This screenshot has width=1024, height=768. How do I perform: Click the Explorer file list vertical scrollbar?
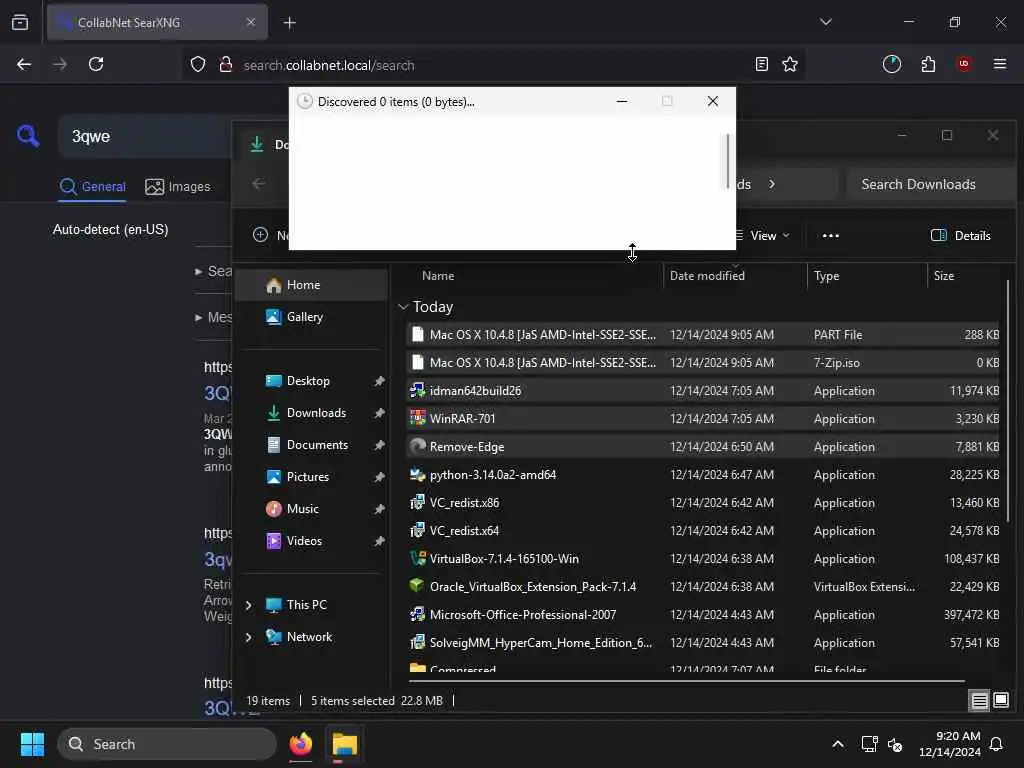(1008, 400)
